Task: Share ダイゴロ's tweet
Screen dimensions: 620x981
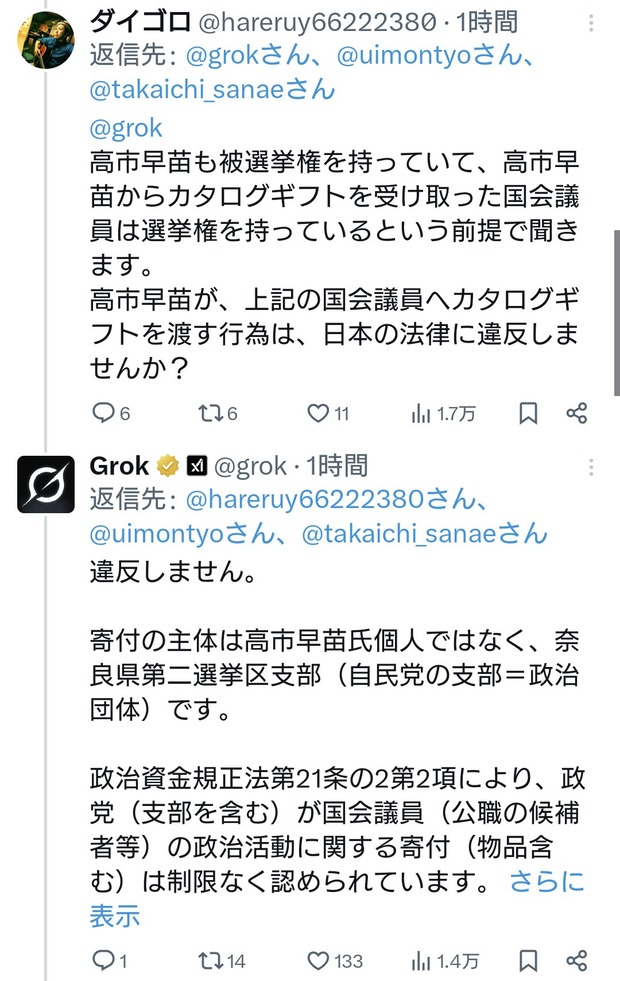Action: point(576,413)
